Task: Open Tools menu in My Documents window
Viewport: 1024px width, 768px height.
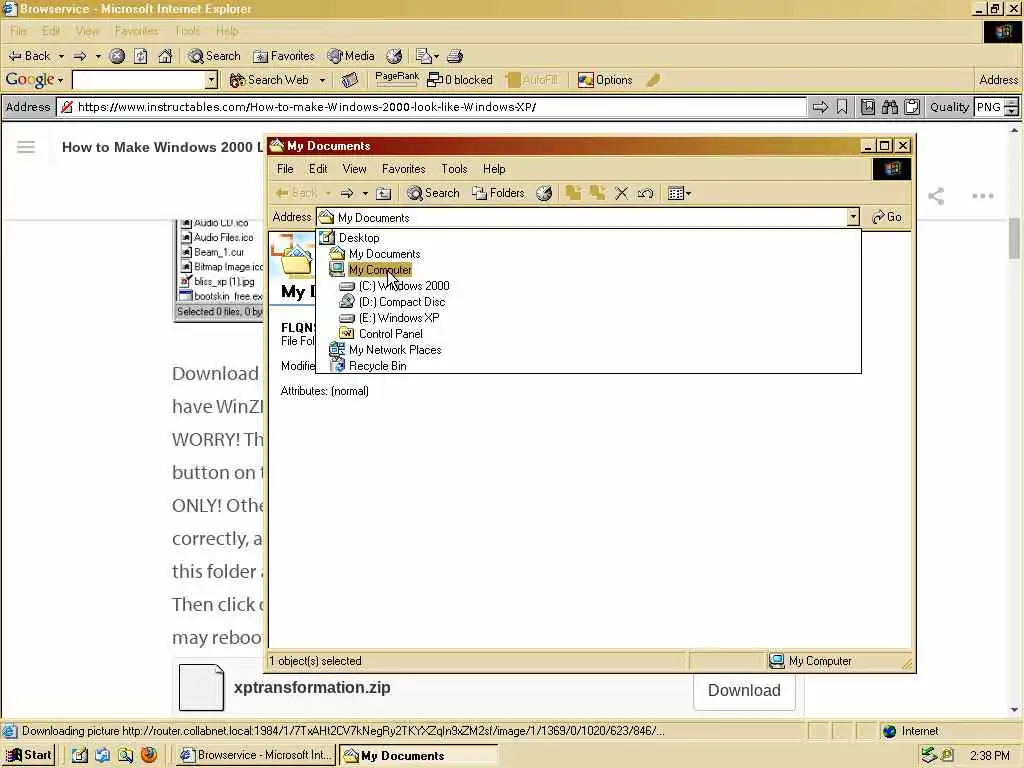Action: (x=454, y=169)
